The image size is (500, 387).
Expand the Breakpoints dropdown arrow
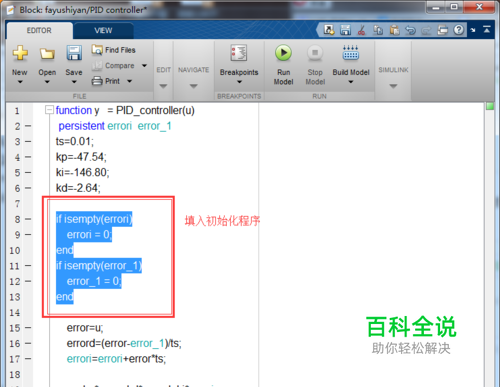[239, 82]
